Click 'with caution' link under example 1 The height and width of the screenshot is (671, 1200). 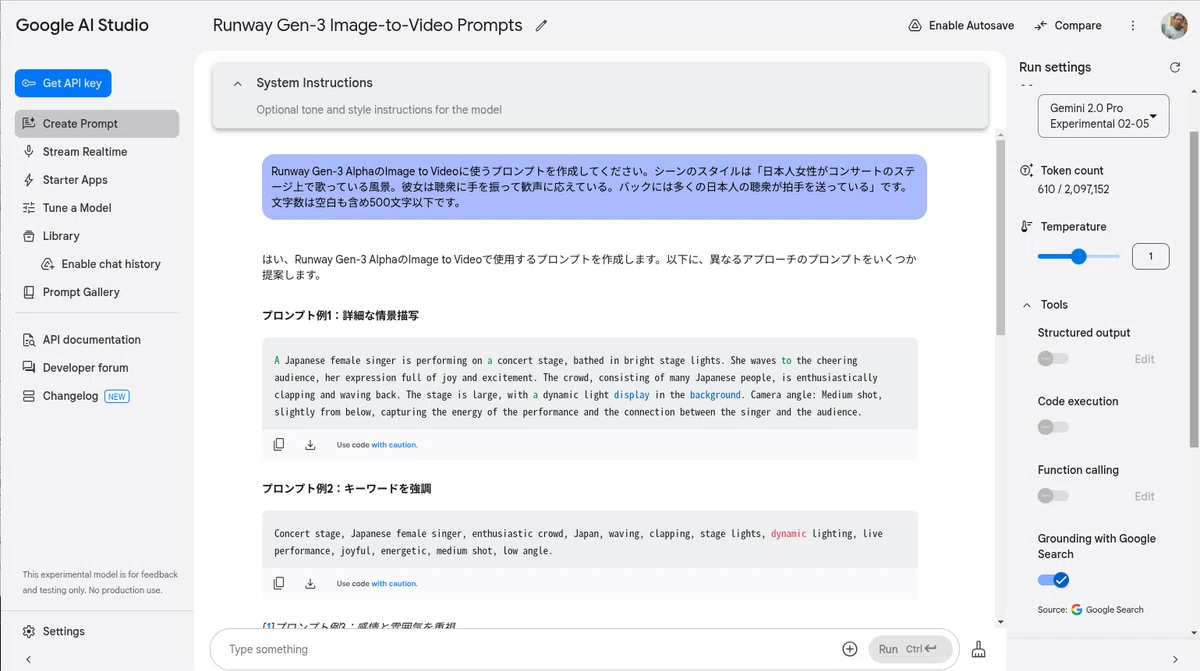click(x=394, y=445)
